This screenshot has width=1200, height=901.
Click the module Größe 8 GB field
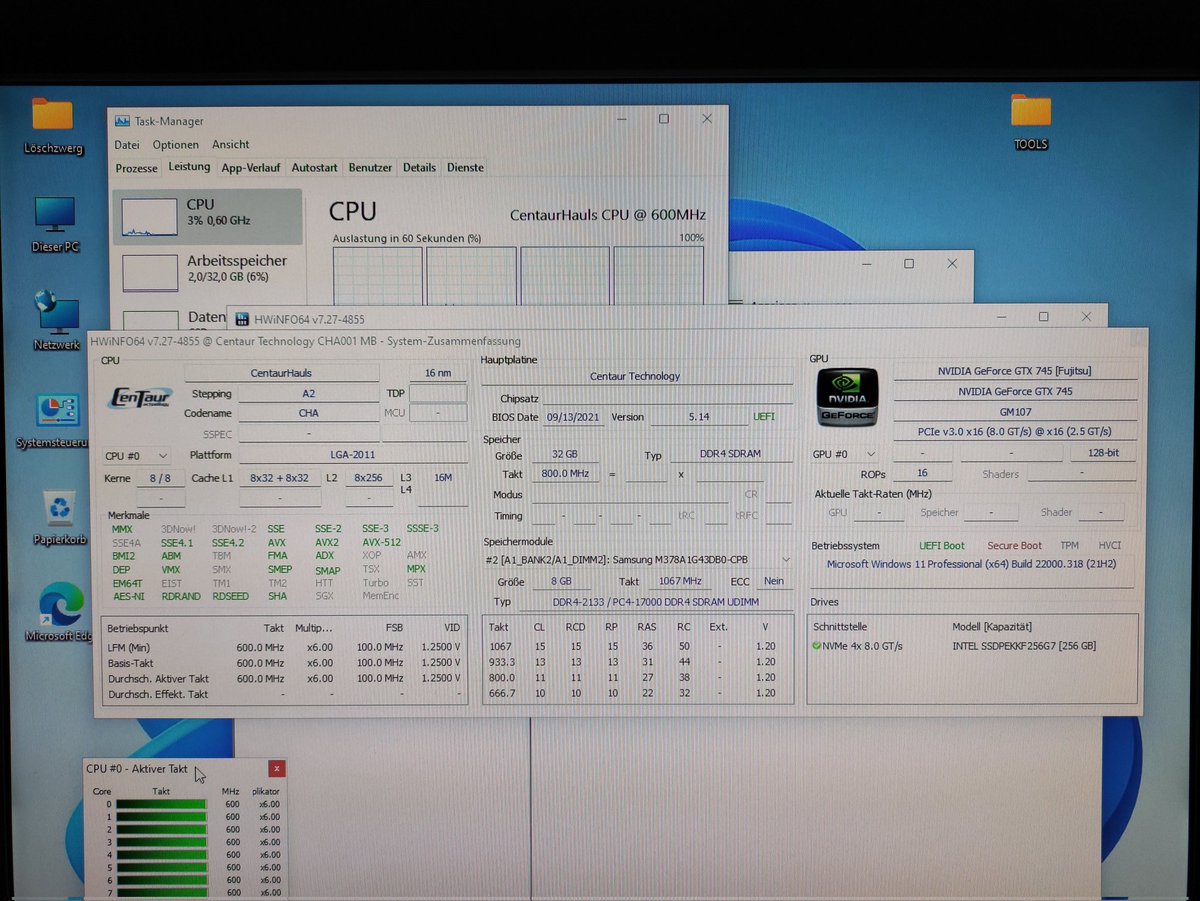tap(564, 581)
